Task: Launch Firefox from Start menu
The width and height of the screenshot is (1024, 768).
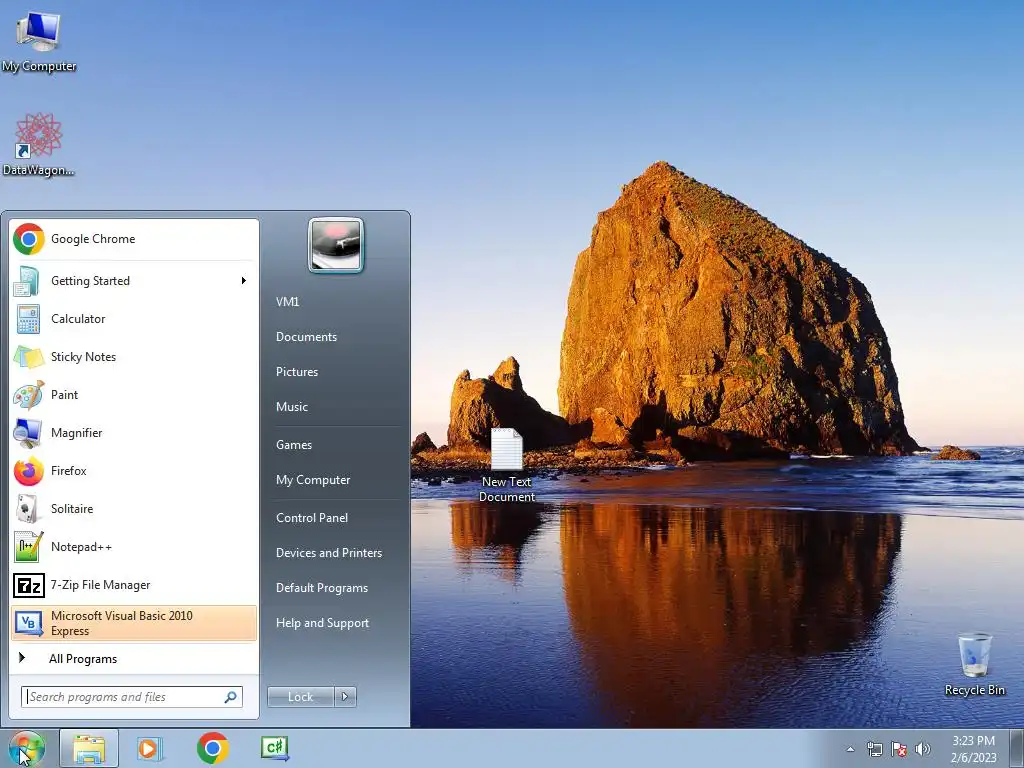Action: (134, 471)
